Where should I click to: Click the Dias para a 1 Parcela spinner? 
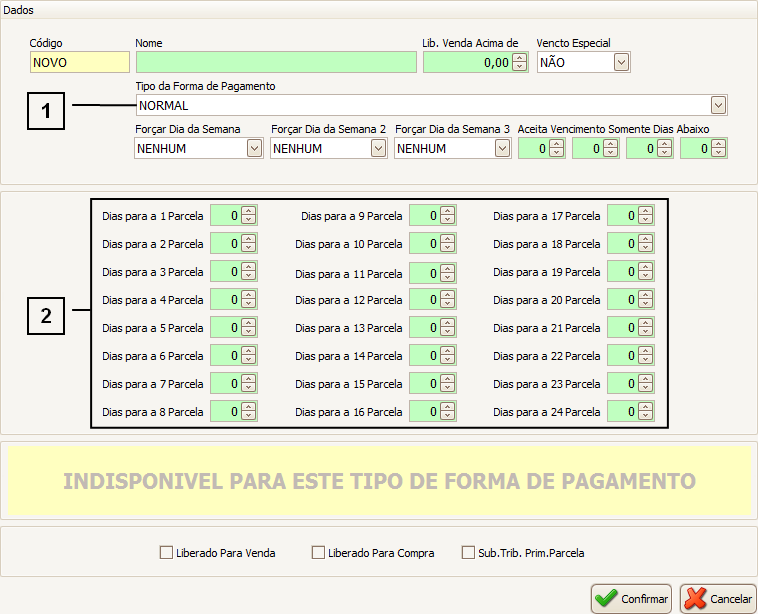tap(226, 215)
